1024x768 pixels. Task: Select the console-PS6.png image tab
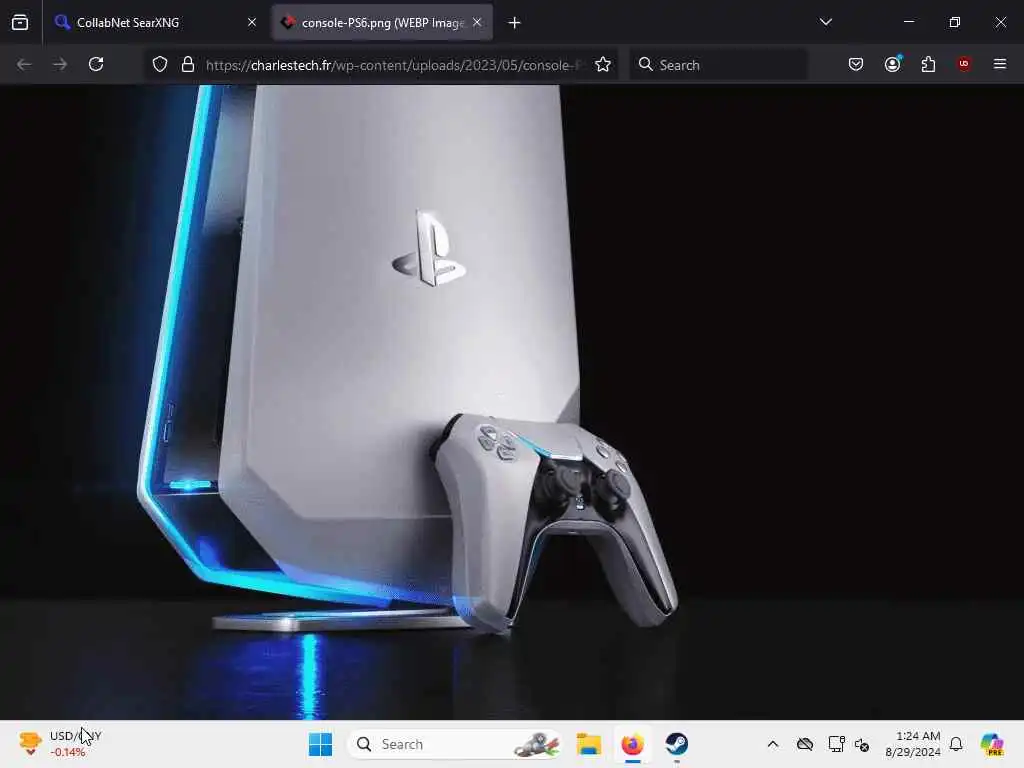click(x=382, y=23)
